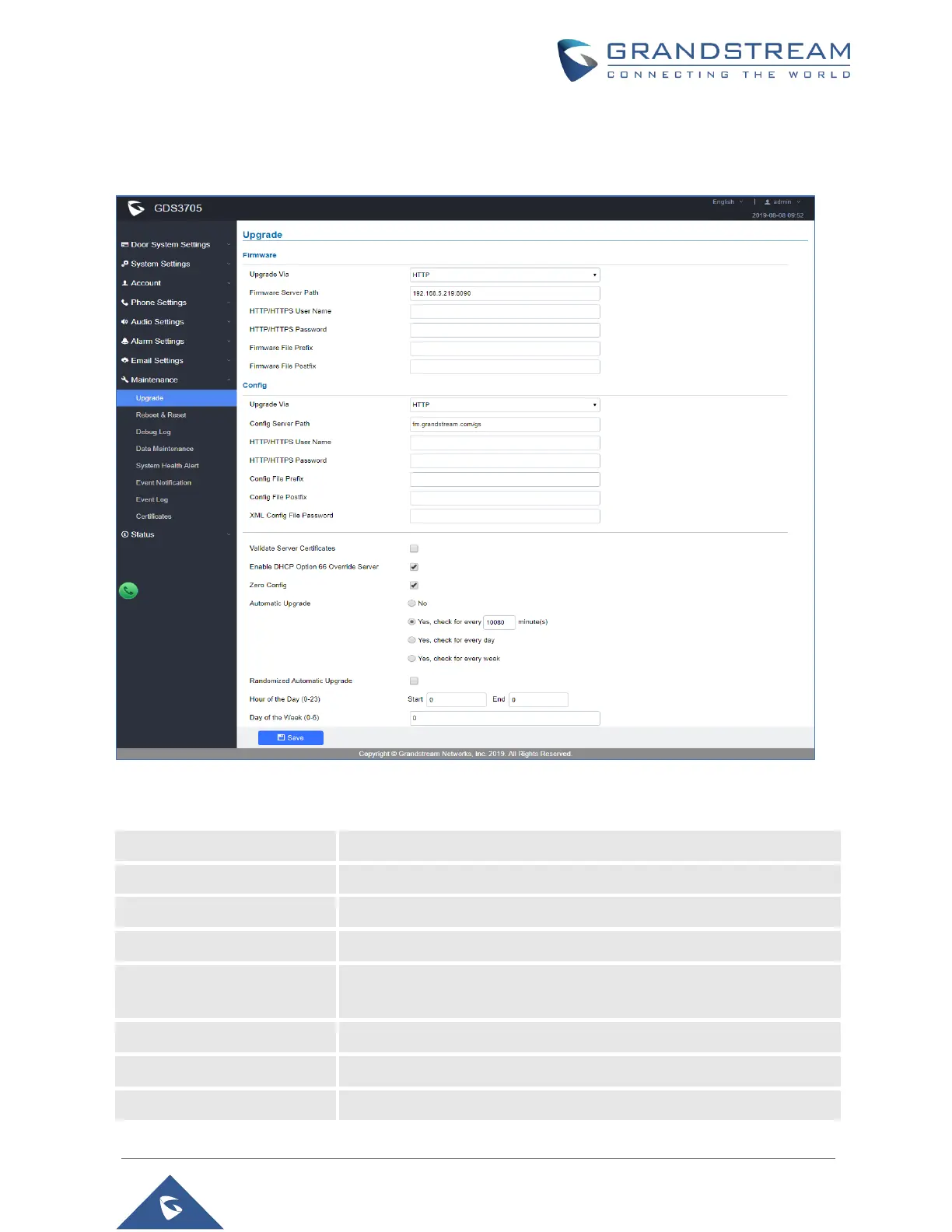The image size is (952, 1232).
Task: Toggle Enable DHCP Option 66 Override Server
Action: click(414, 567)
